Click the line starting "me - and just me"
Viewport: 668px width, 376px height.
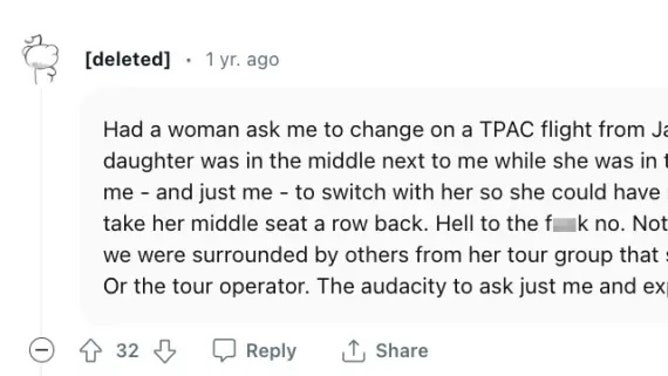385,192
